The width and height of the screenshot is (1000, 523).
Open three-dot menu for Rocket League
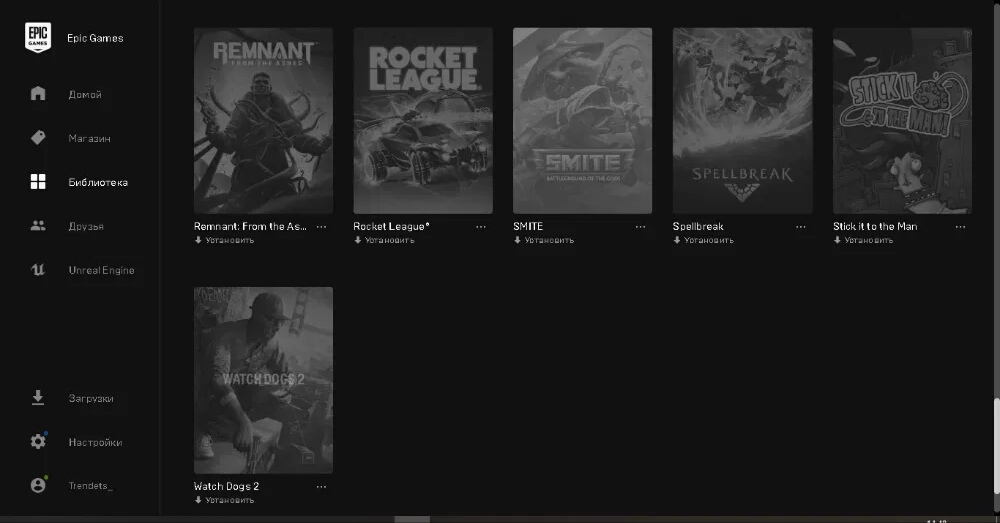pos(481,227)
